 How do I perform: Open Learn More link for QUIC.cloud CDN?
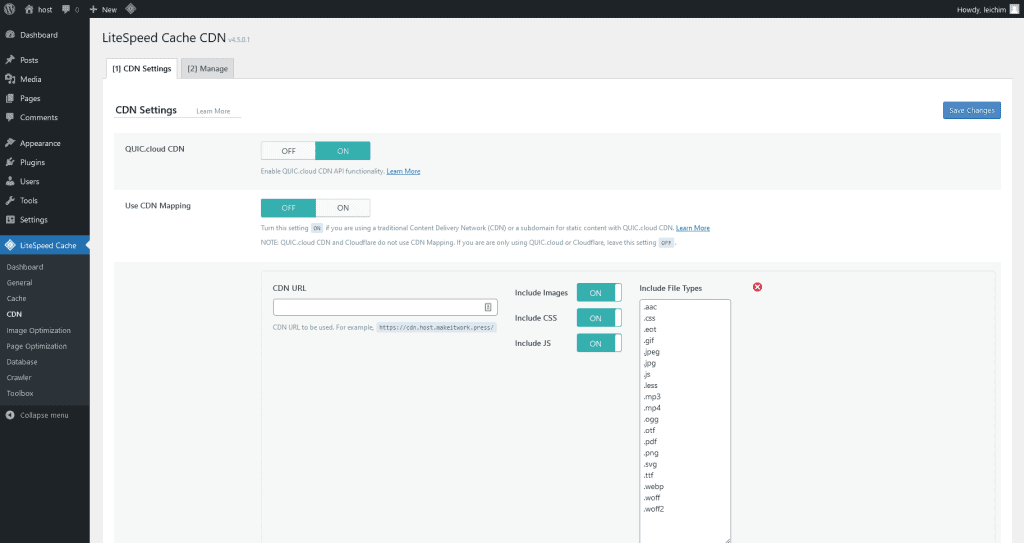404,171
